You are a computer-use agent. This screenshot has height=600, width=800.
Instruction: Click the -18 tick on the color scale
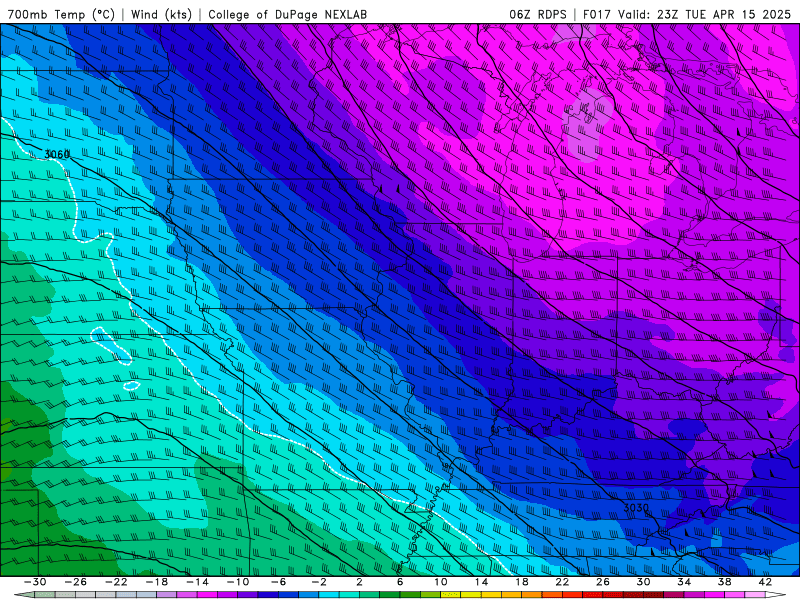pyautogui.click(x=157, y=582)
